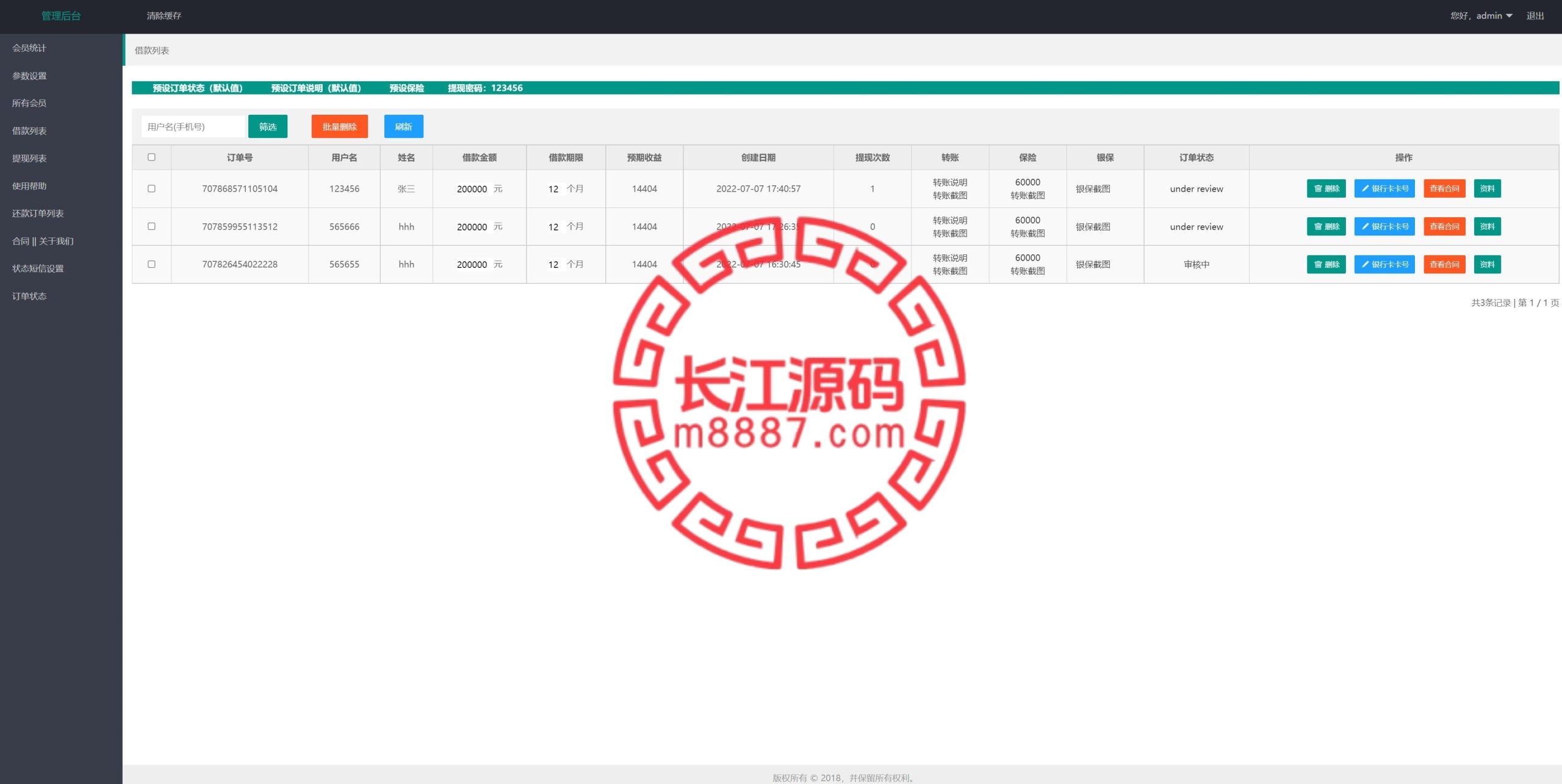Edit loan amount 200000 for user 123456

[x=472, y=189]
